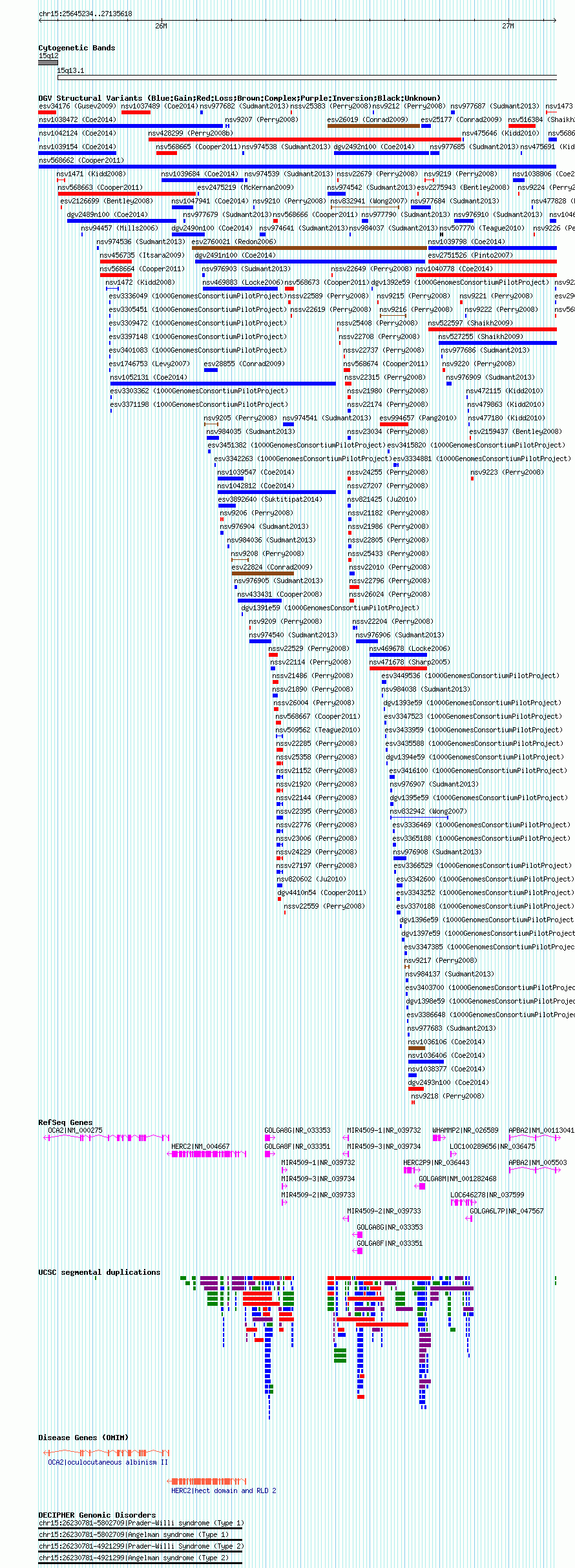575x1568 pixels.
Task: Open variant esv2751526 (Pinto2007)
Action: coord(470,255)
